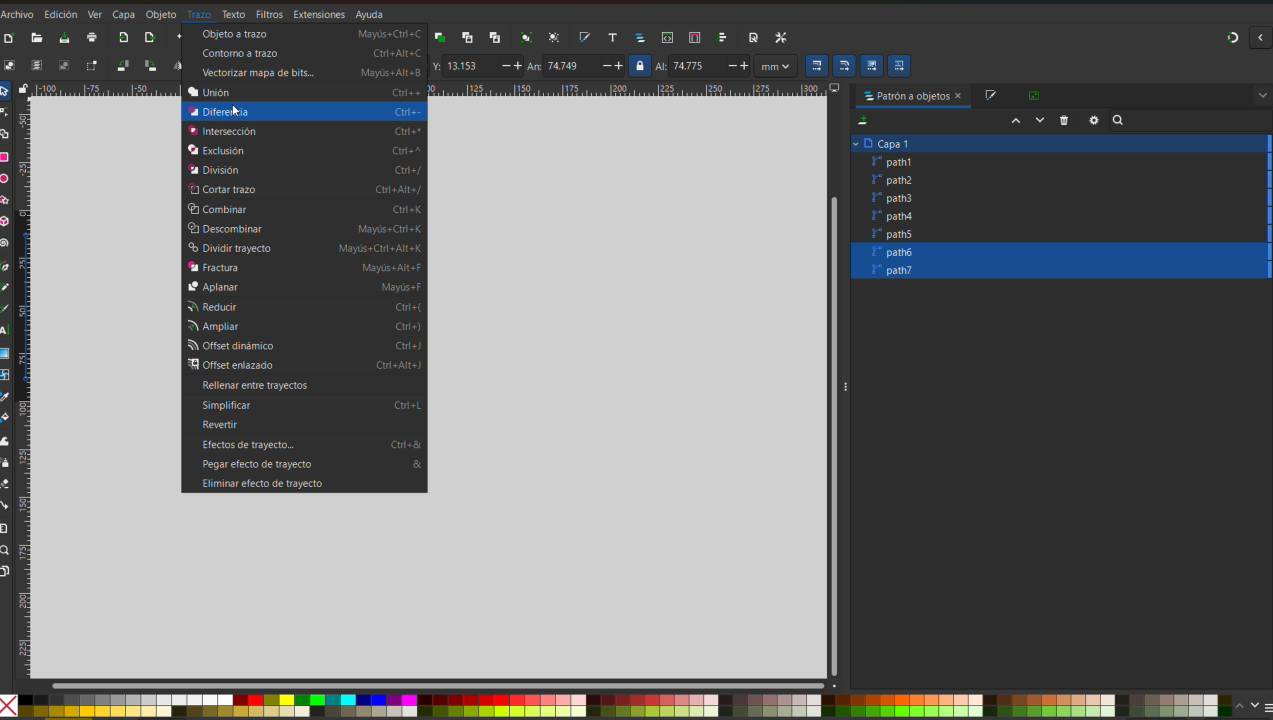Select the 3D Box tool
This screenshot has width=1273, height=720.
[5, 221]
